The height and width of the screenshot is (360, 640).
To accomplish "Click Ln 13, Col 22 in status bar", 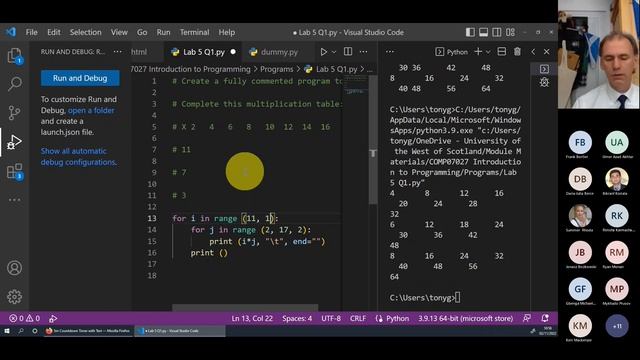I will click(x=252, y=318).
